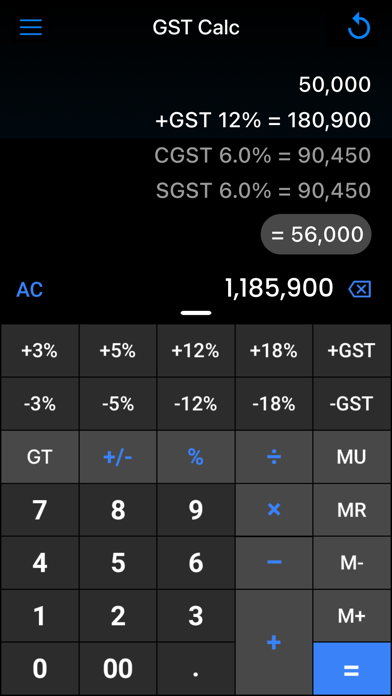Select the divide operator
The height and width of the screenshot is (696, 392).
click(274, 457)
